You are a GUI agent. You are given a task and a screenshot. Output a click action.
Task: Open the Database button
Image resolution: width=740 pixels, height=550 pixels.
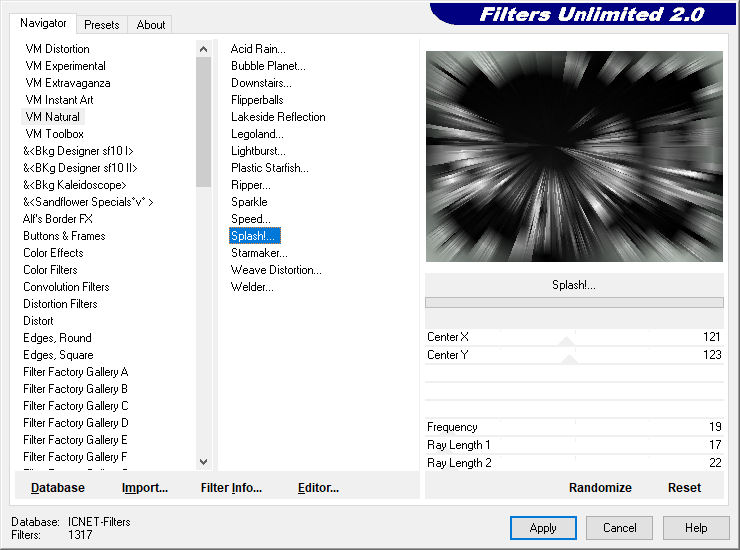(x=58, y=488)
